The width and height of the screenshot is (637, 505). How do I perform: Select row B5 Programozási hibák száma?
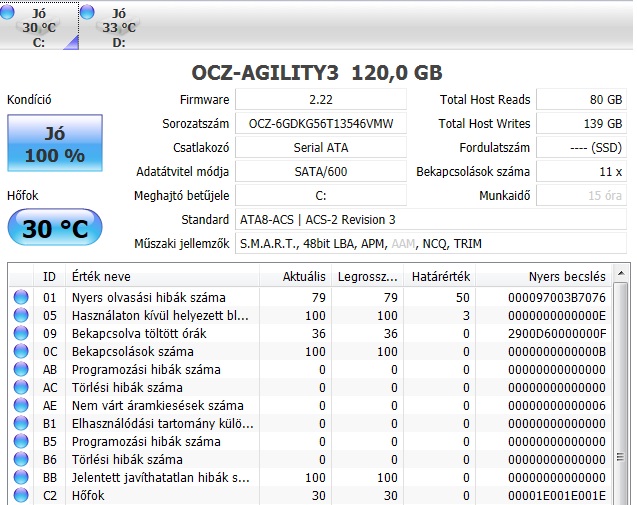point(310,441)
